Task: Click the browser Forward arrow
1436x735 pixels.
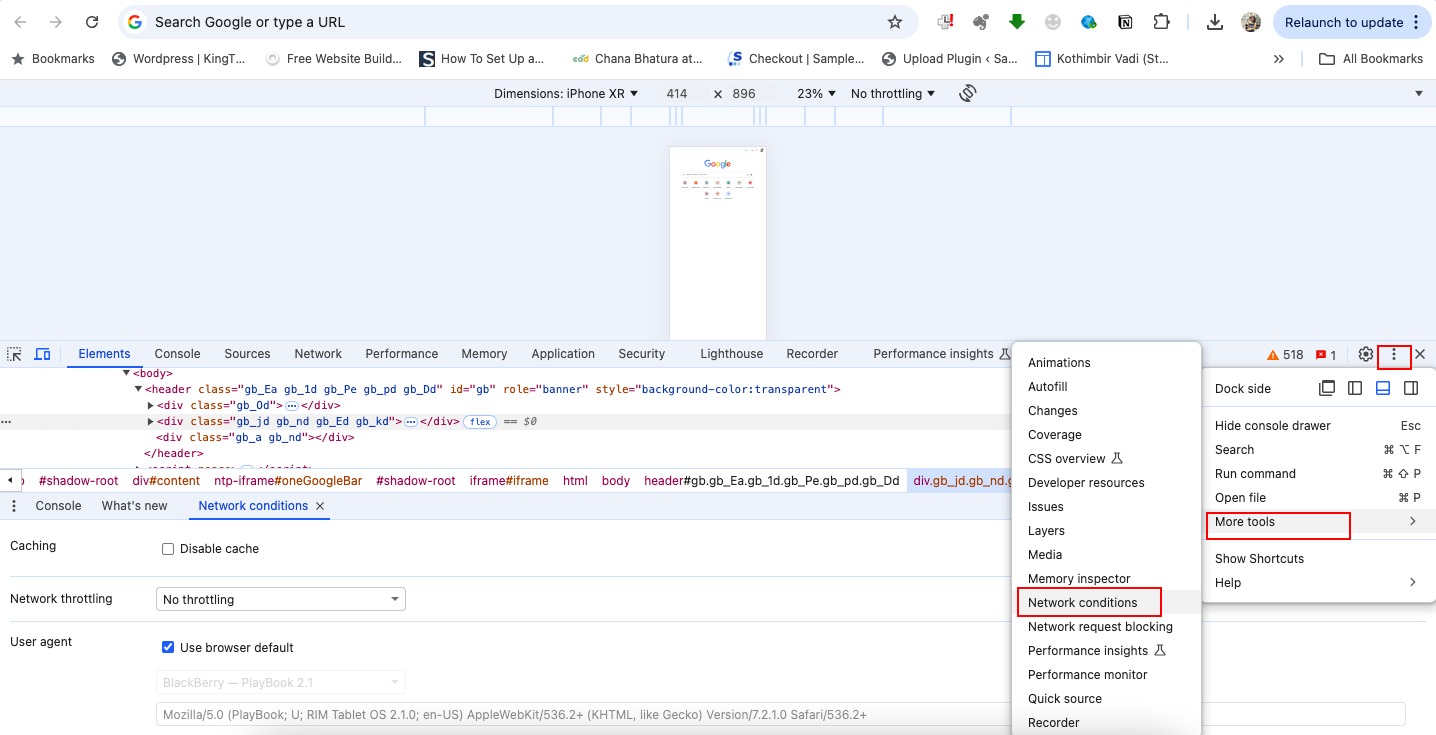Action: point(56,22)
